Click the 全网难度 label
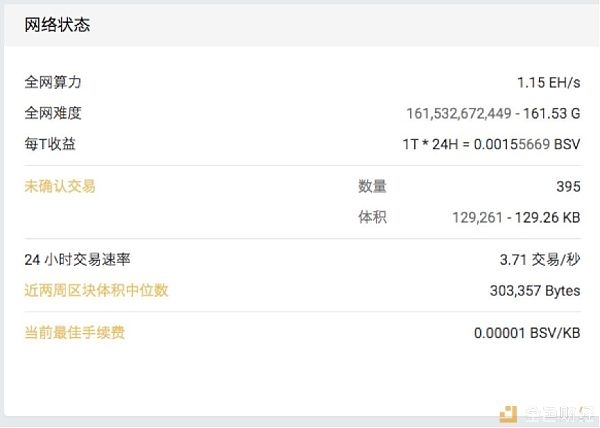The image size is (600, 428). 53,113
